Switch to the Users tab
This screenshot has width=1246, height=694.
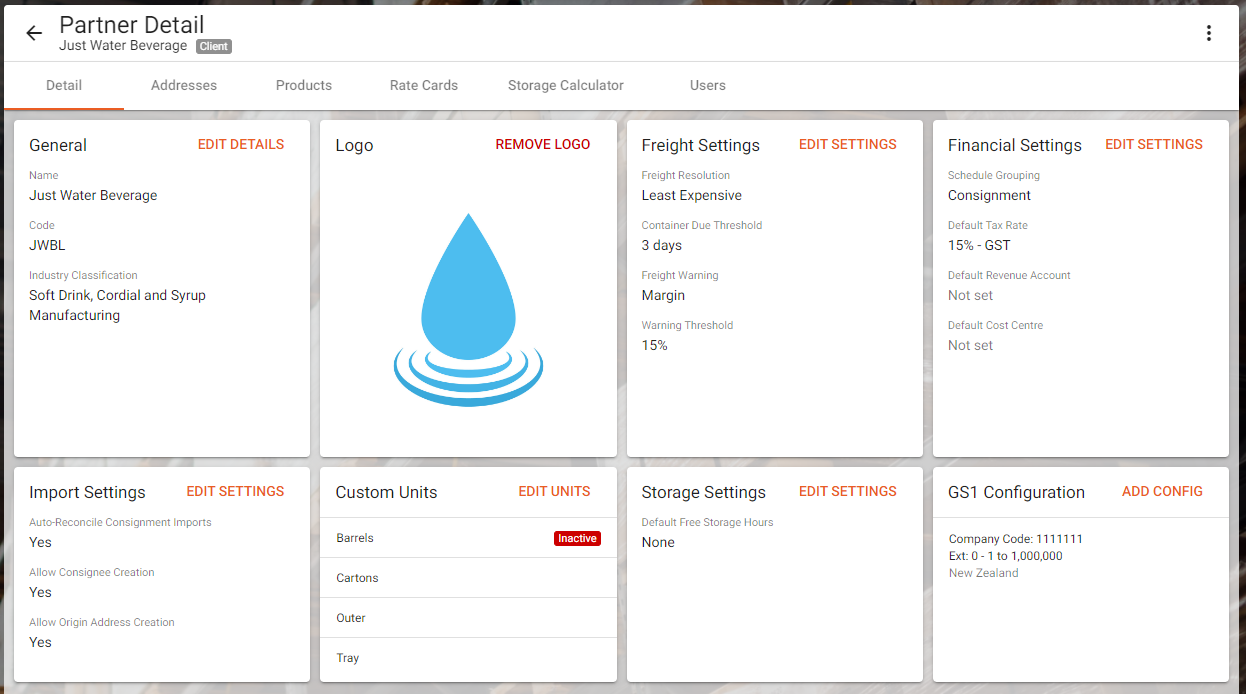[x=708, y=85]
